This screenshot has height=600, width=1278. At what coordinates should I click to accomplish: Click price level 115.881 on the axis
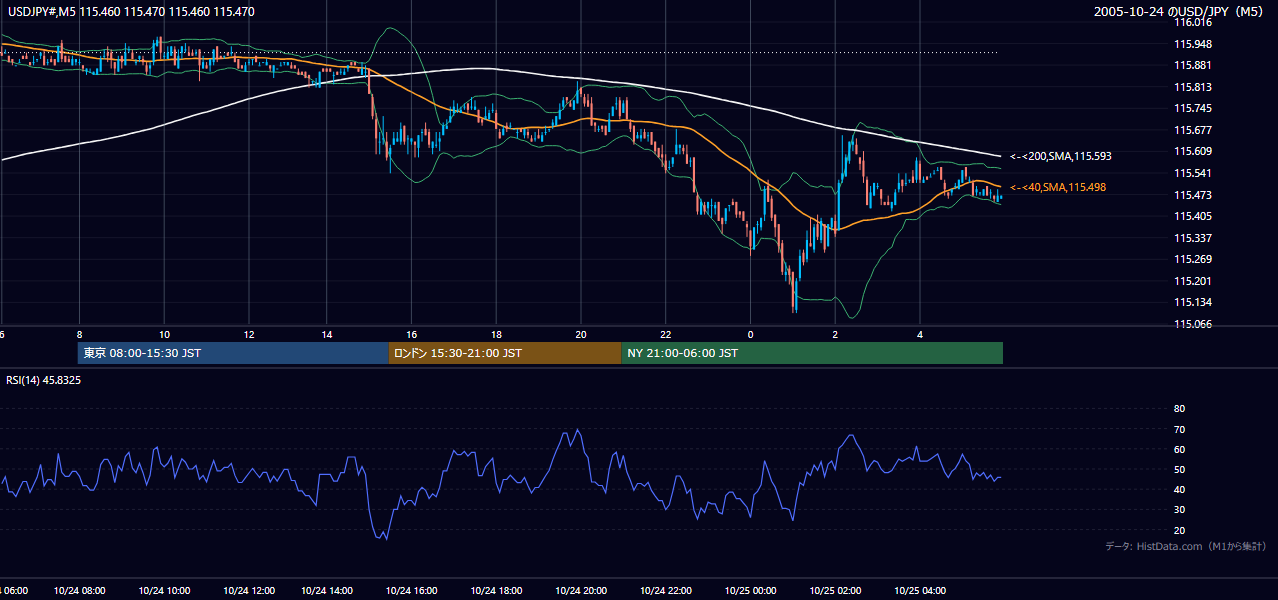coord(1193,65)
